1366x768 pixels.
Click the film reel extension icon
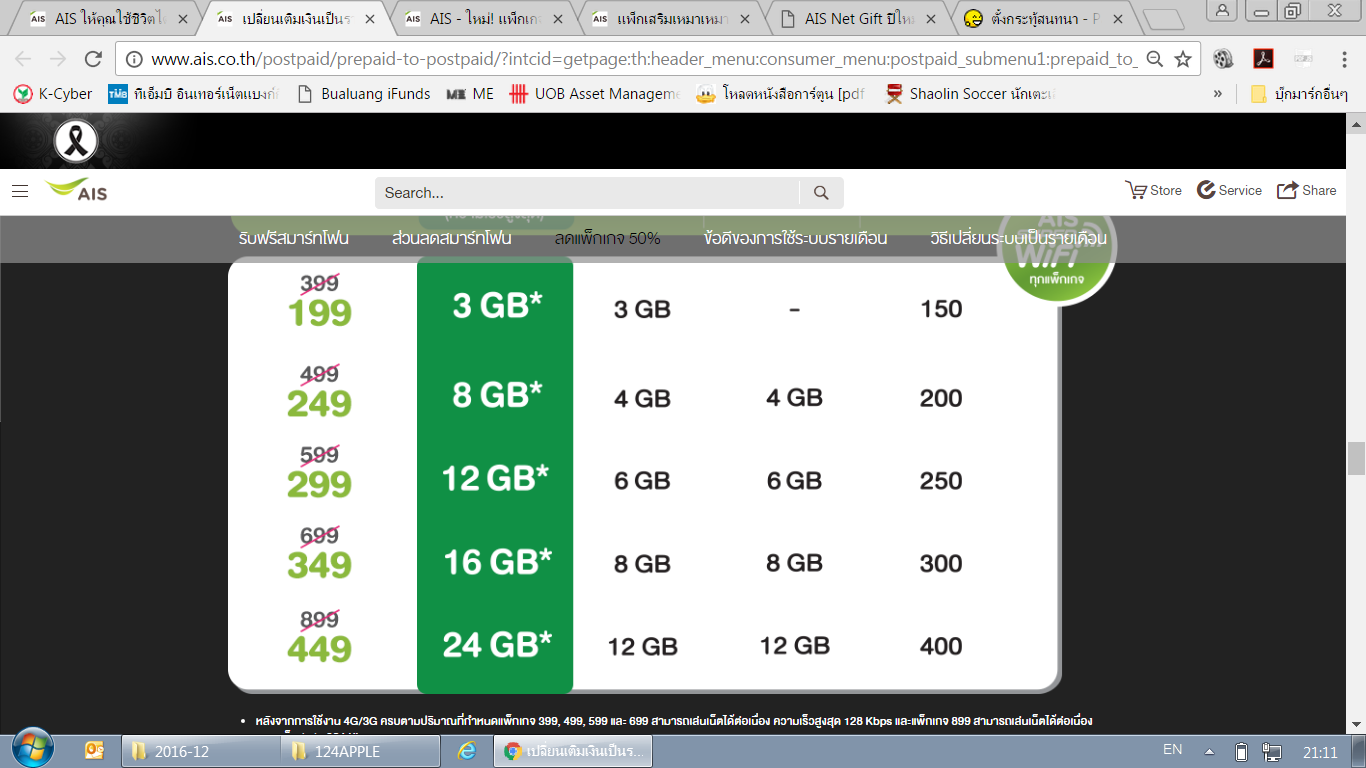tap(1223, 59)
